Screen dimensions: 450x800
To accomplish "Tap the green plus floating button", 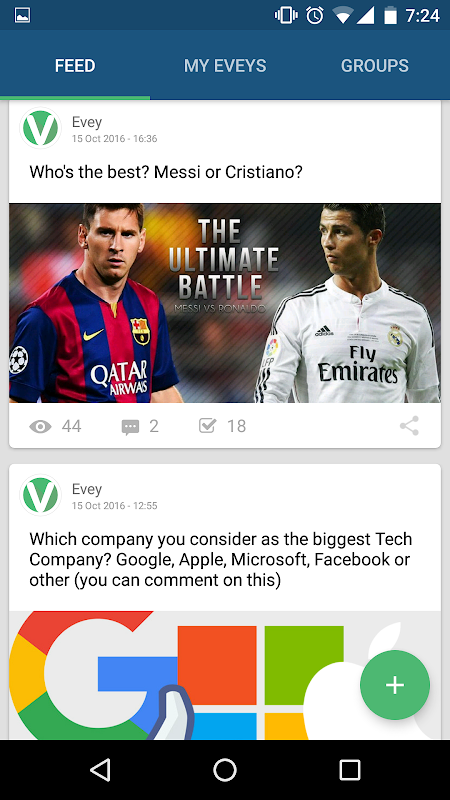I will coord(394,685).
